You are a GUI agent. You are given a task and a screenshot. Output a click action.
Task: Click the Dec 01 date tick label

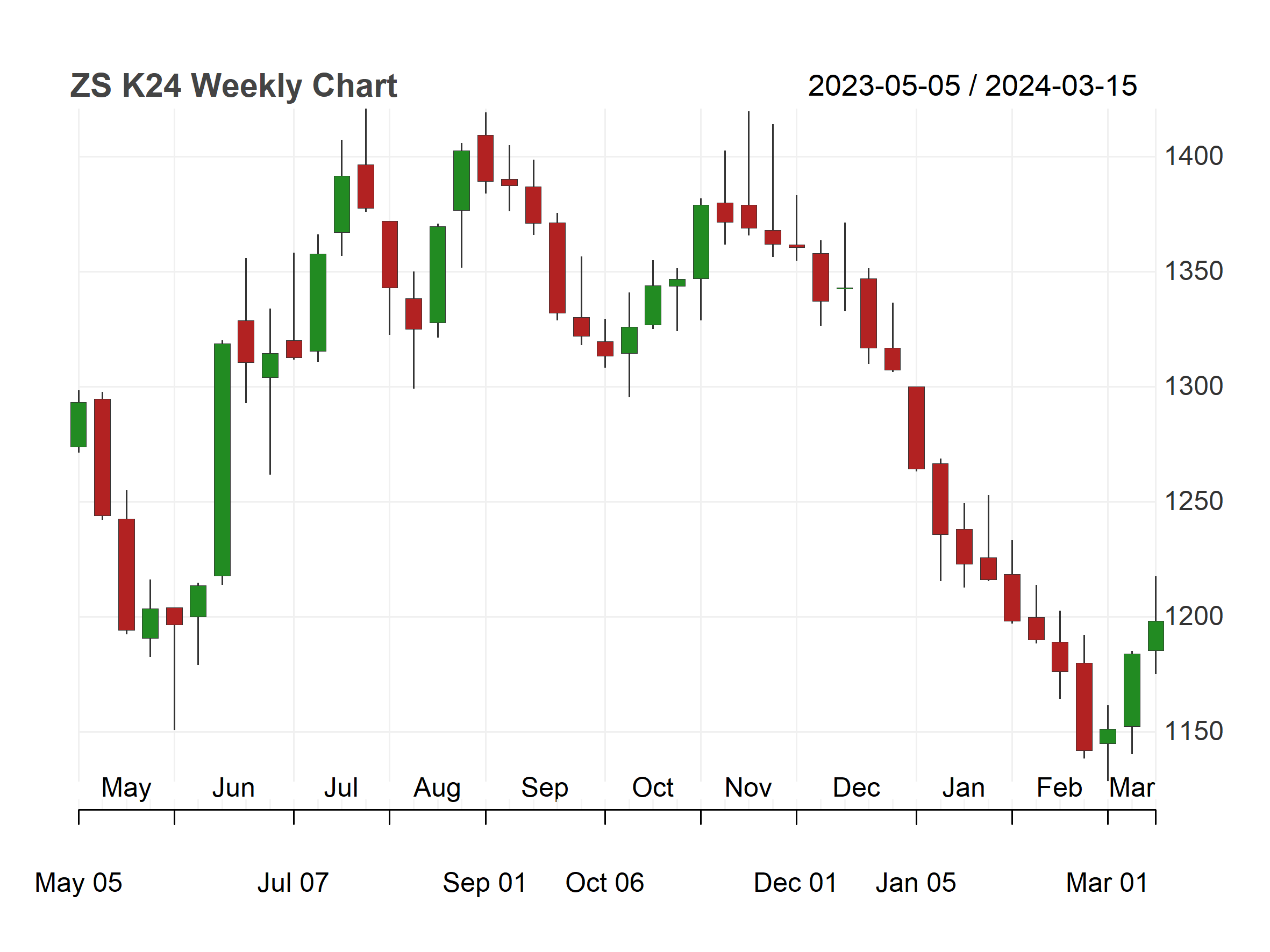796,883
